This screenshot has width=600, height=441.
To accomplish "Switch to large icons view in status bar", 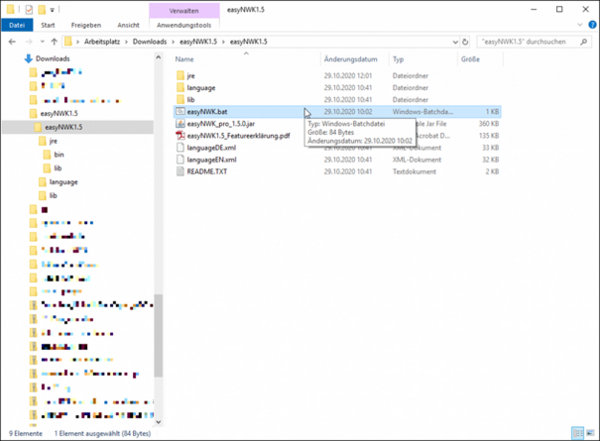I will 591,433.
